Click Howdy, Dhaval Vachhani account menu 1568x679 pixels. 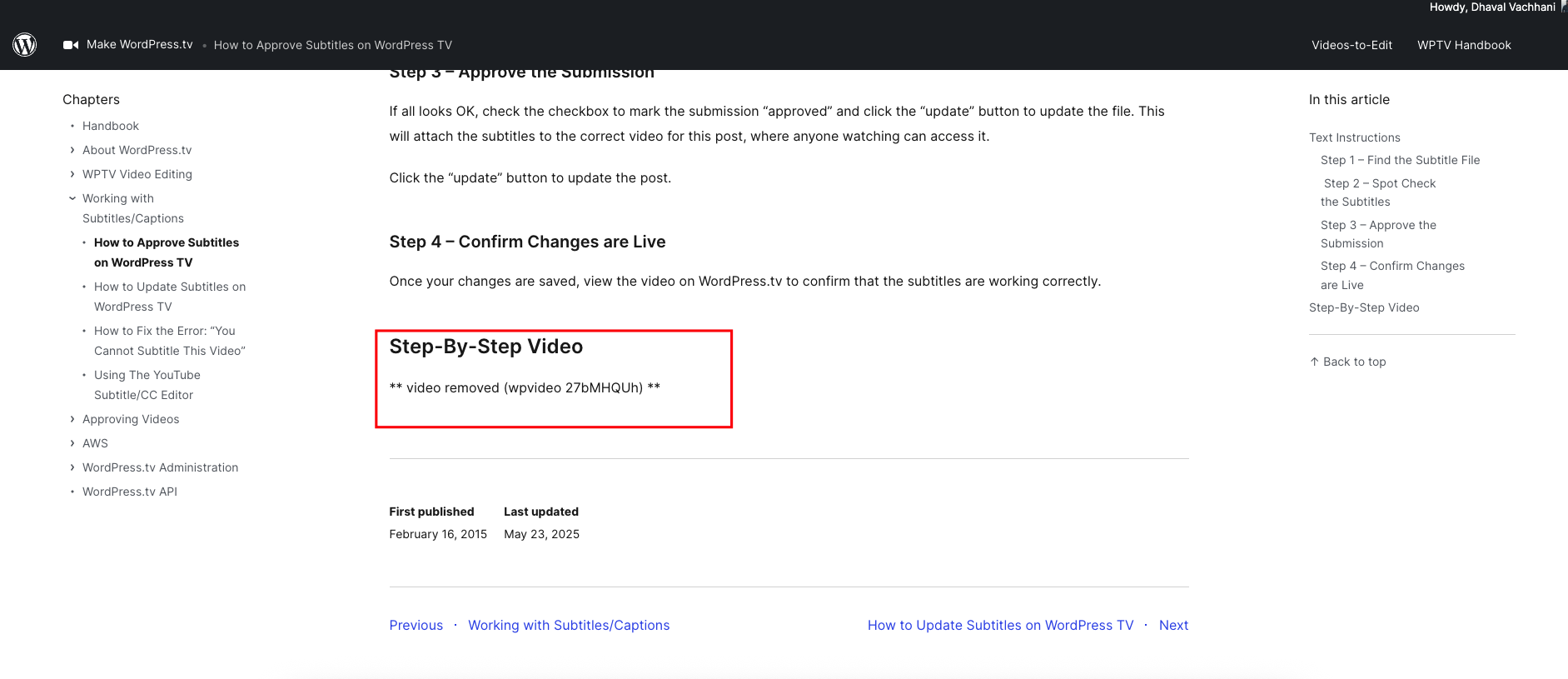[x=1492, y=7]
